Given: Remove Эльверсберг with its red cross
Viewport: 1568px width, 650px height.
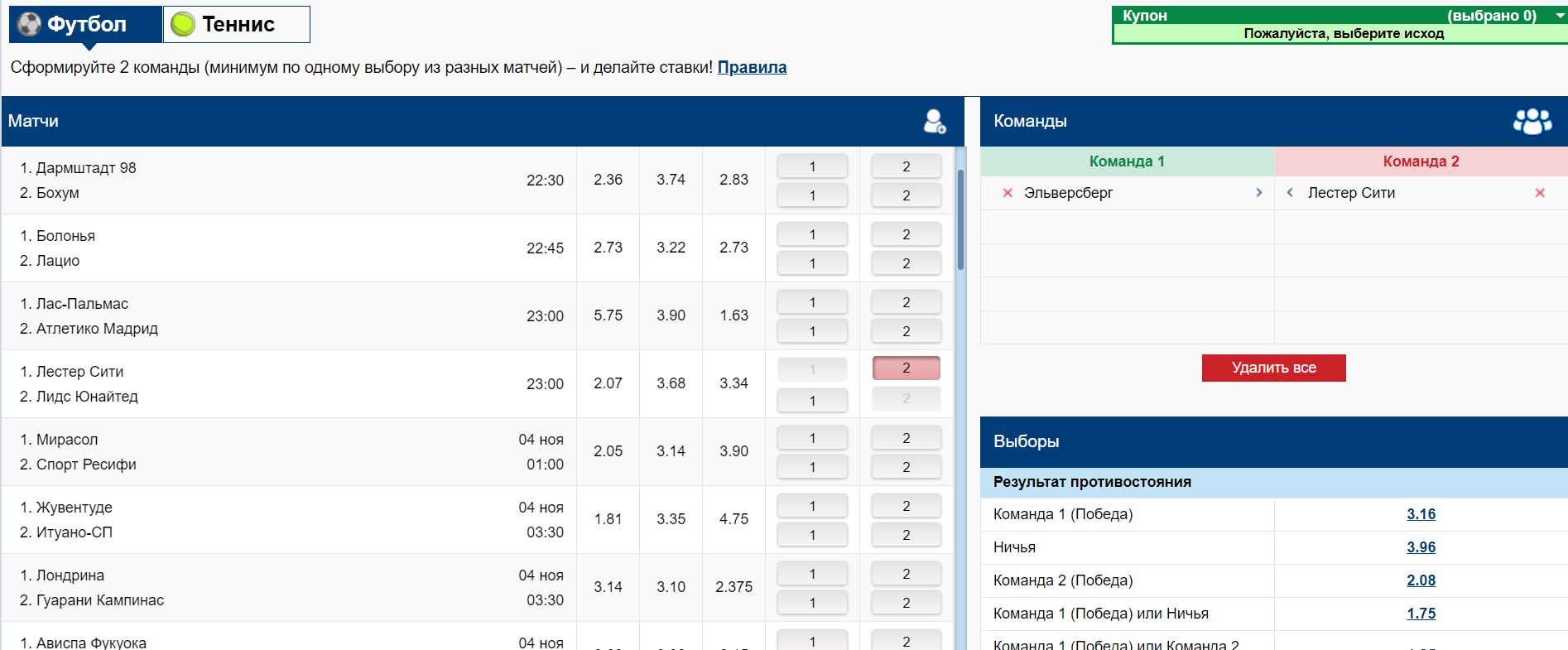Looking at the screenshot, I should pos(1008,193).
